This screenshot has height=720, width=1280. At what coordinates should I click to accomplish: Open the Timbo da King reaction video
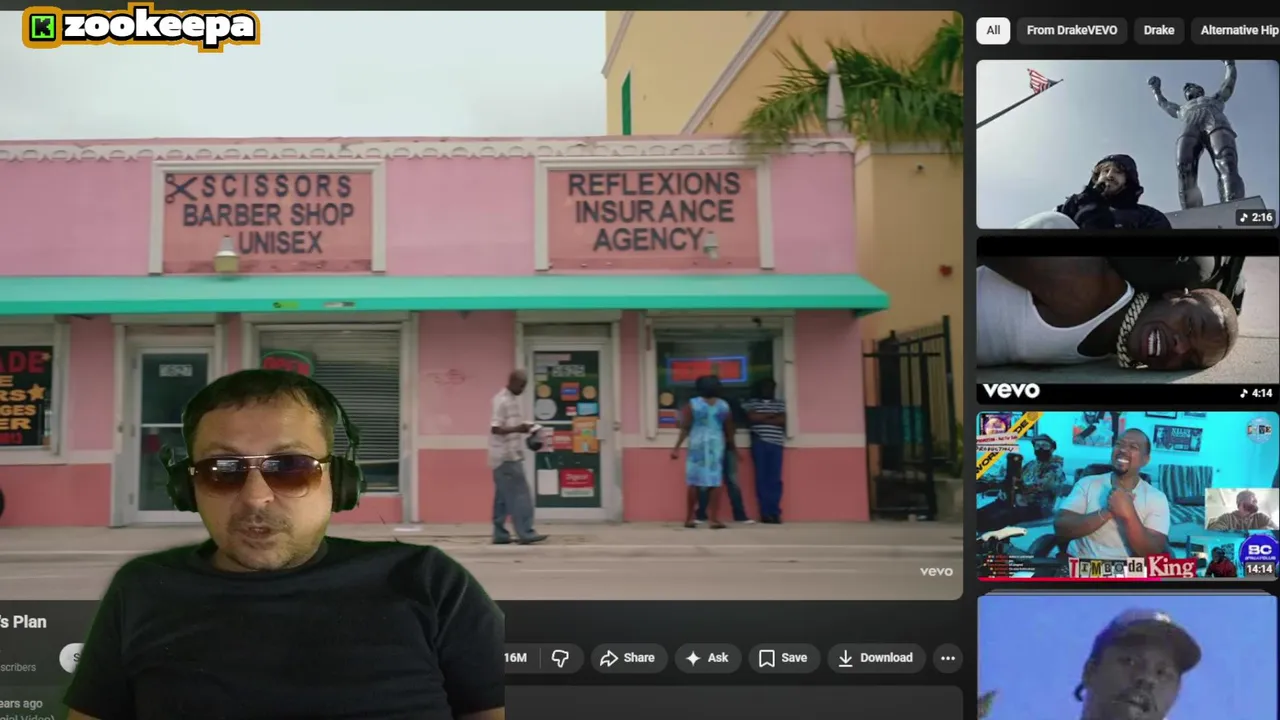pyautogui.click(x=1128, y=496)
